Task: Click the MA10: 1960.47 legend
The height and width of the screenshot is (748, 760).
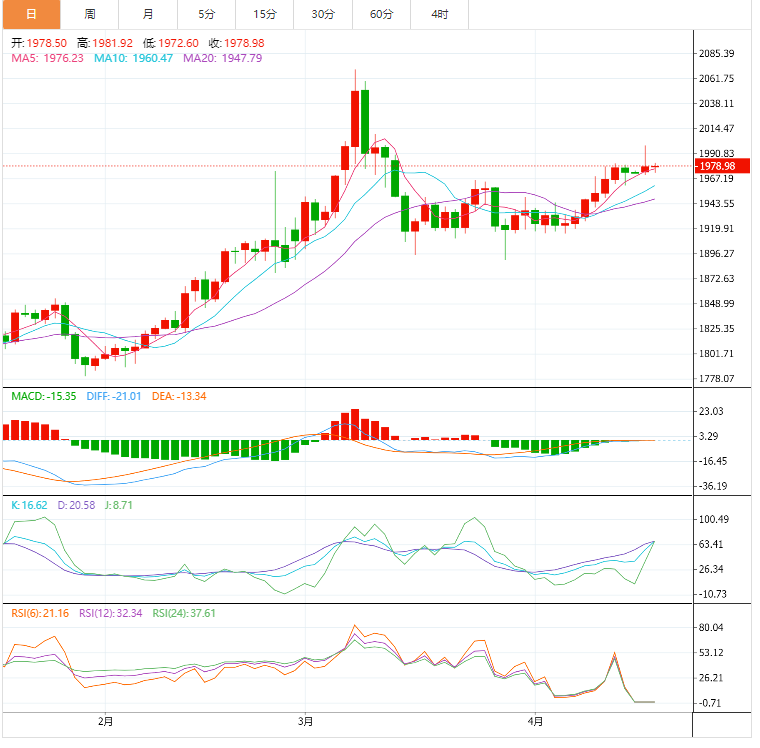Action: click(x=133, y=58)
